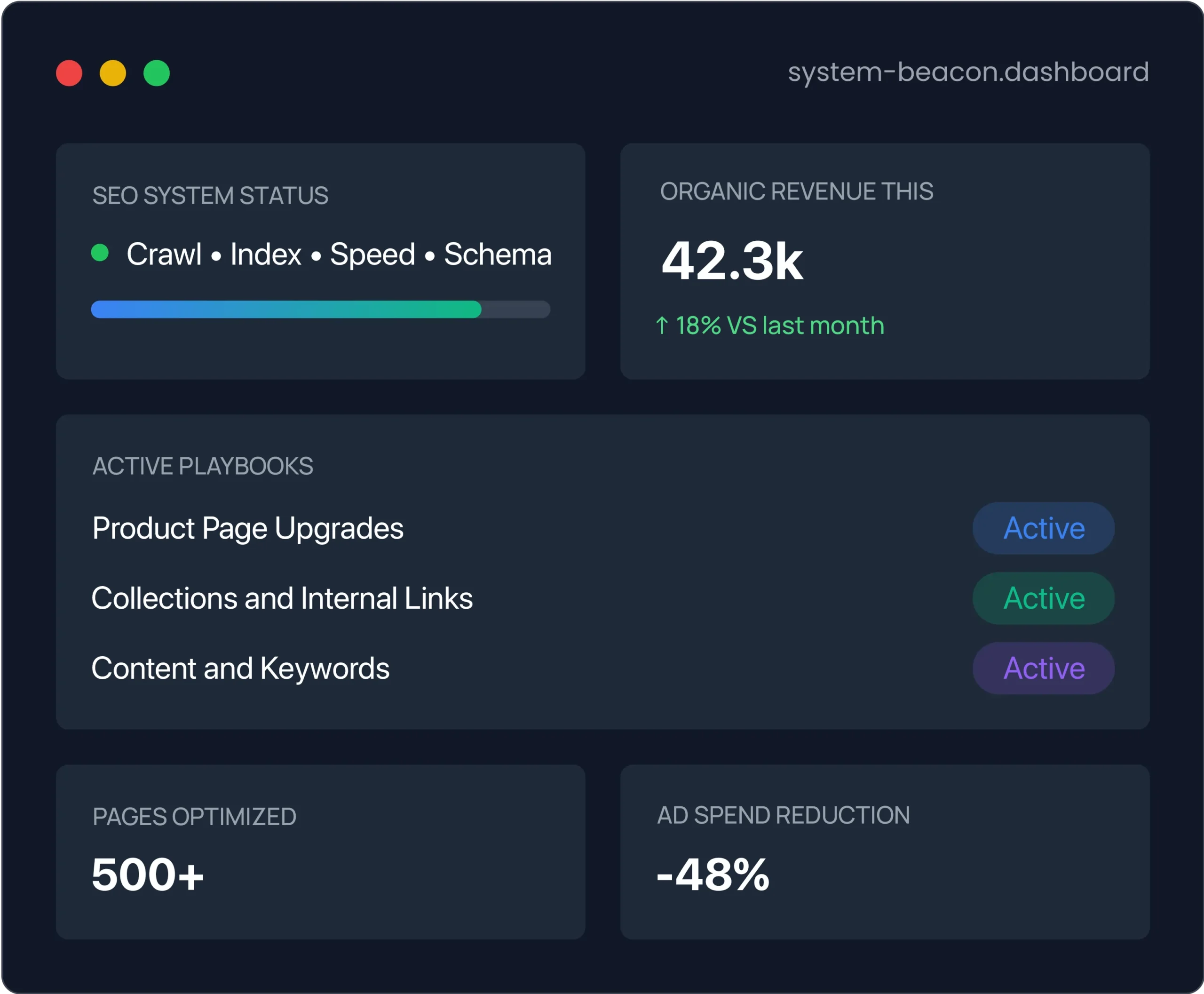Click the green SEO status indicator dot
This screenshot has width=1204, height=994.
100,253
